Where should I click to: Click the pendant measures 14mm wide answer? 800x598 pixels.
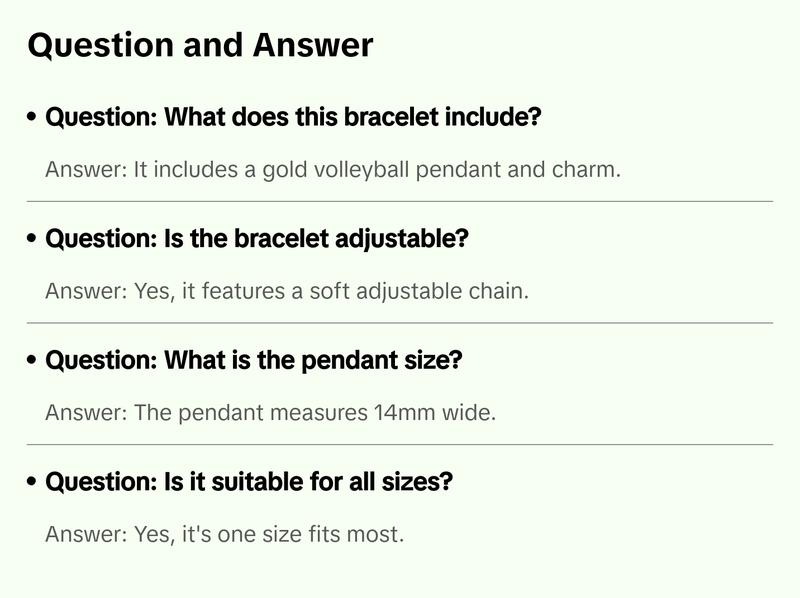click(x=270, y=413)
